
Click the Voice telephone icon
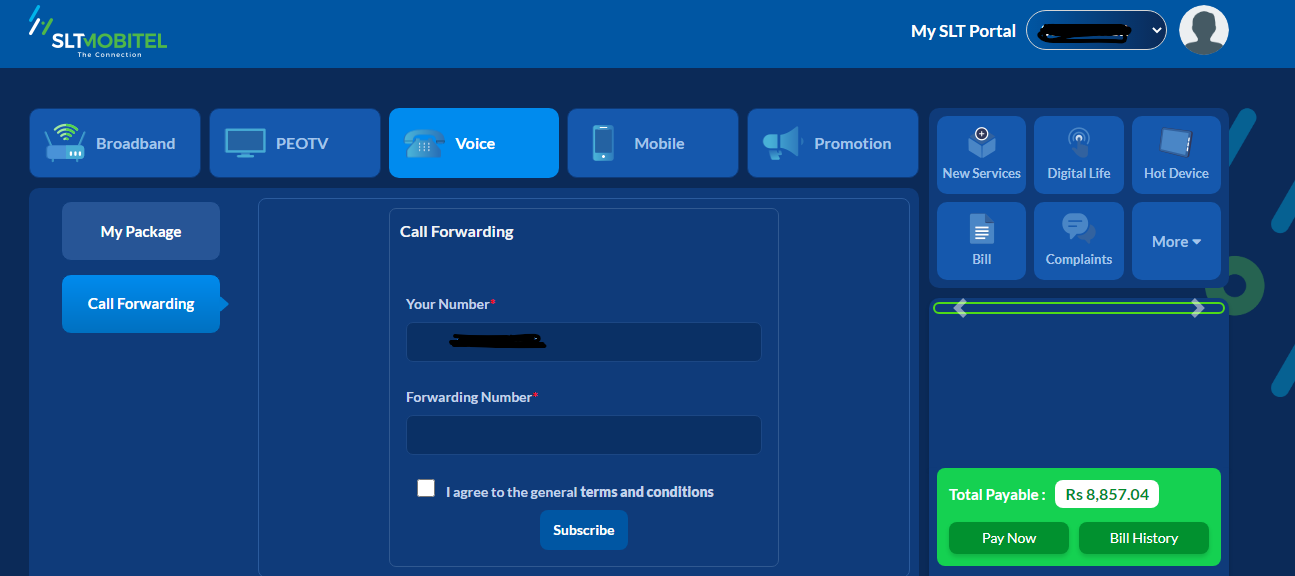click(424, 144)
